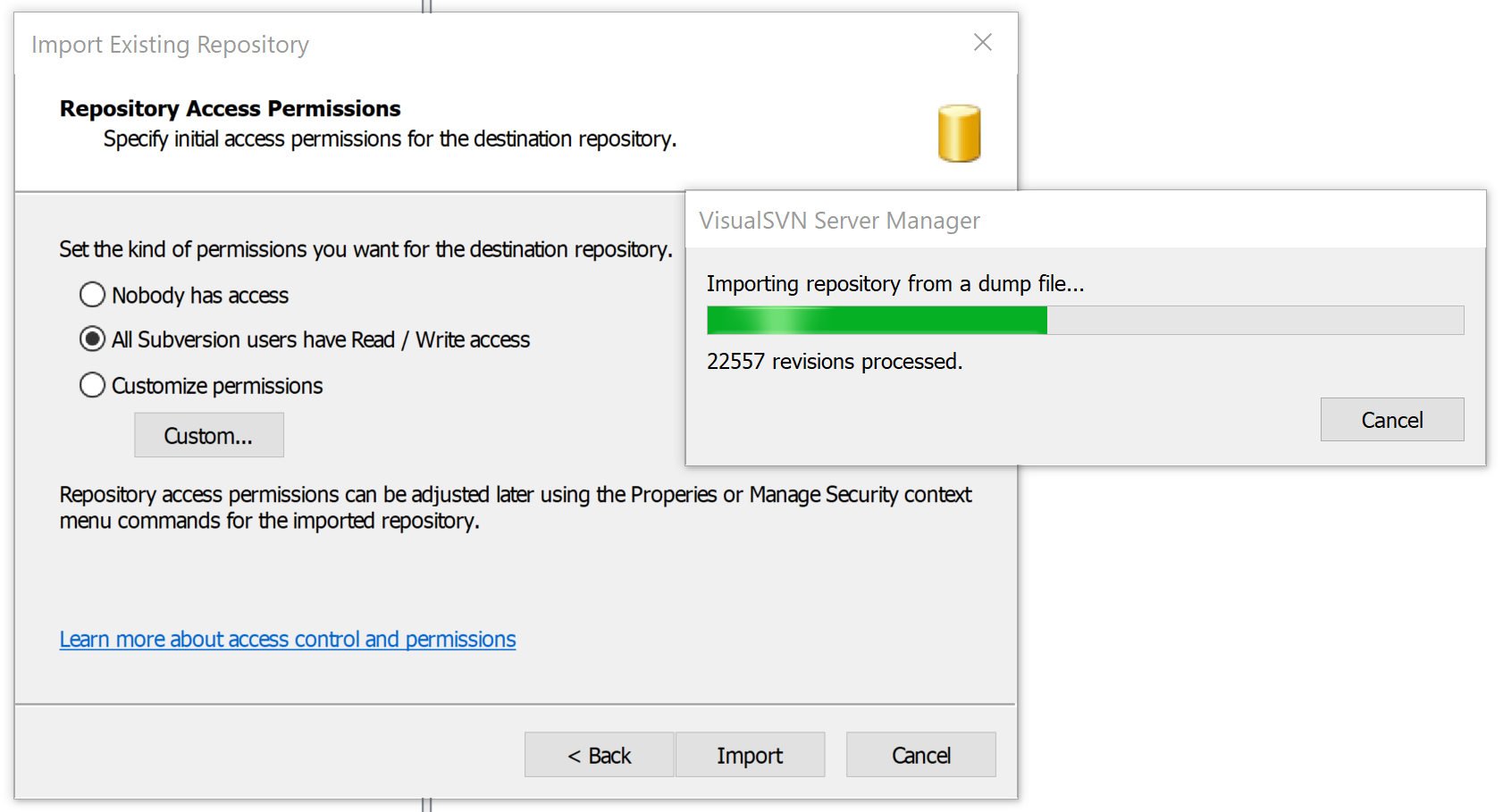Click the "Specify initial access permissions" subtitle
This screenshot has height=812, width=1503.
390,139
